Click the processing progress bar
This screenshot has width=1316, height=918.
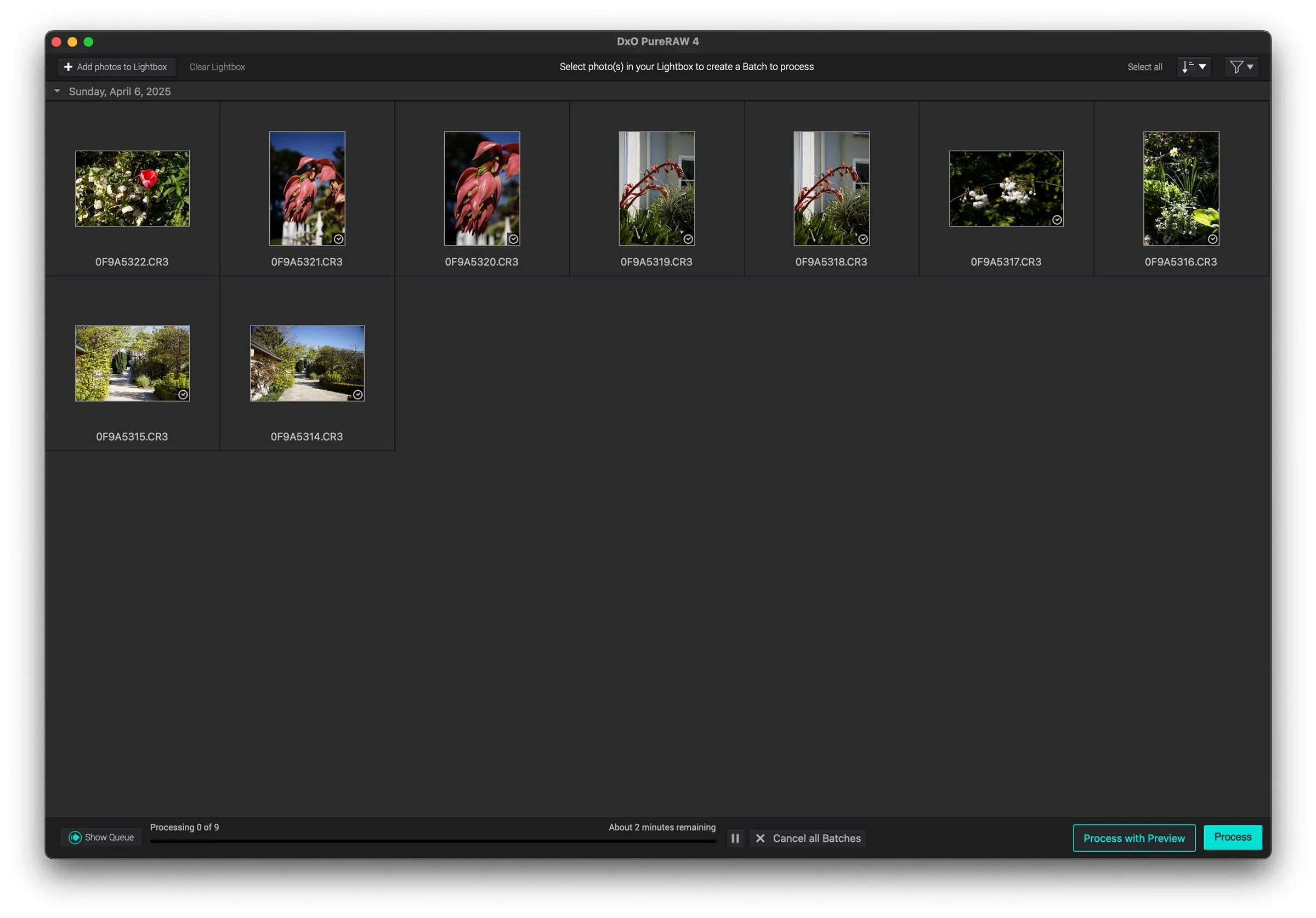(x=433, y=841)
